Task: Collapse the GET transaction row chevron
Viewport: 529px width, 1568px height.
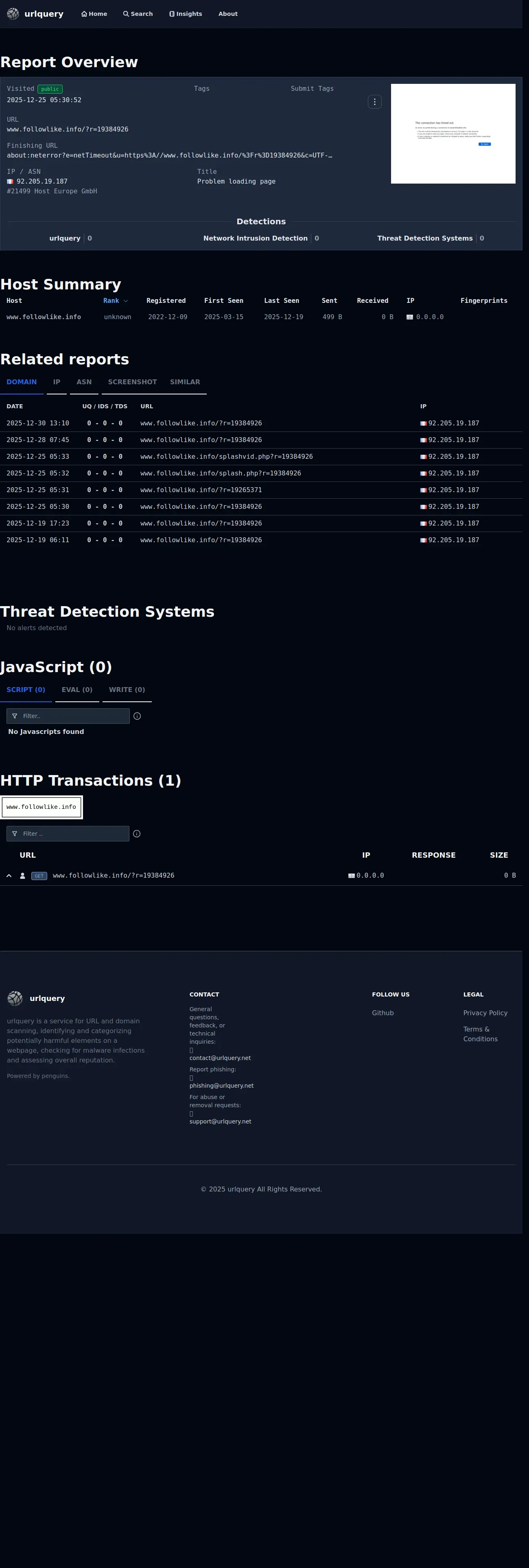Action: [9, 876]
